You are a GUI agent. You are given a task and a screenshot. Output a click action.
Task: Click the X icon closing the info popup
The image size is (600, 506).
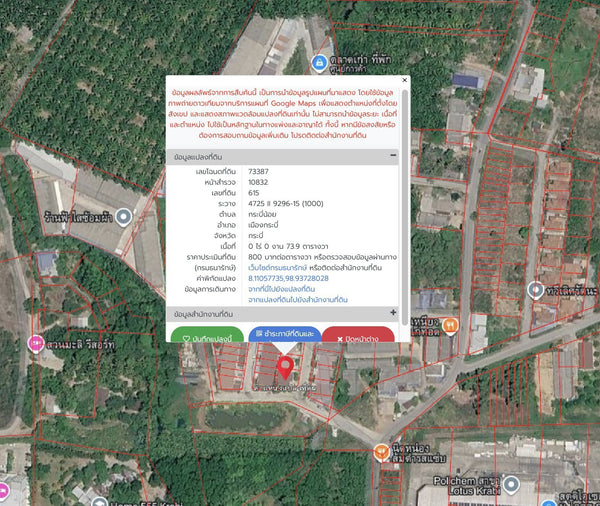(x=404, y=80)
